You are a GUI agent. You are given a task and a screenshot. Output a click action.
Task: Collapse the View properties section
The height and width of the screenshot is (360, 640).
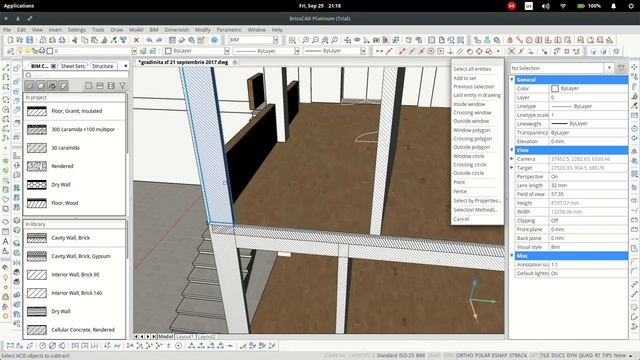(x=512, y=150)
